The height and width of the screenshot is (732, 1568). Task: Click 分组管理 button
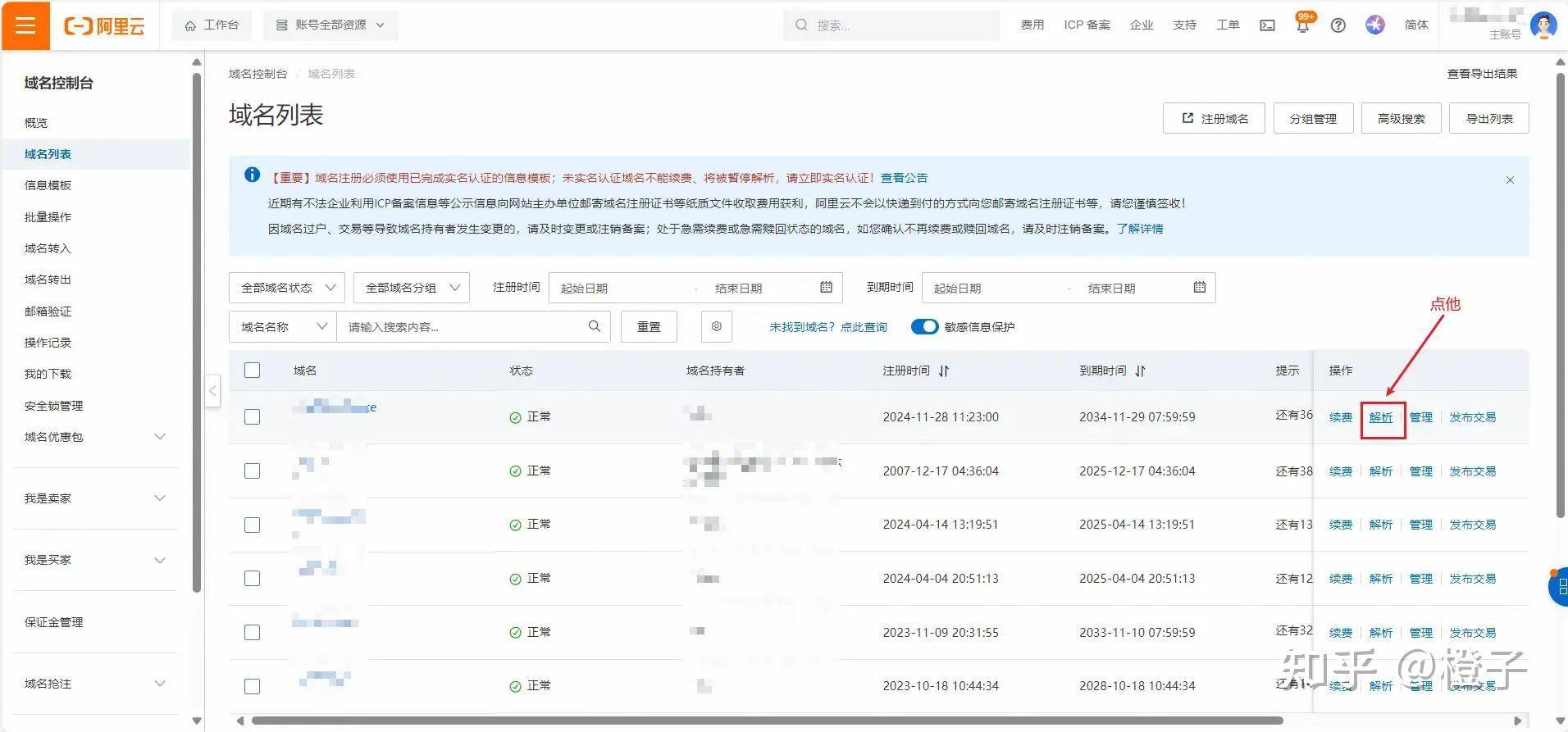pyautogui.click(x=1313, y=118)
